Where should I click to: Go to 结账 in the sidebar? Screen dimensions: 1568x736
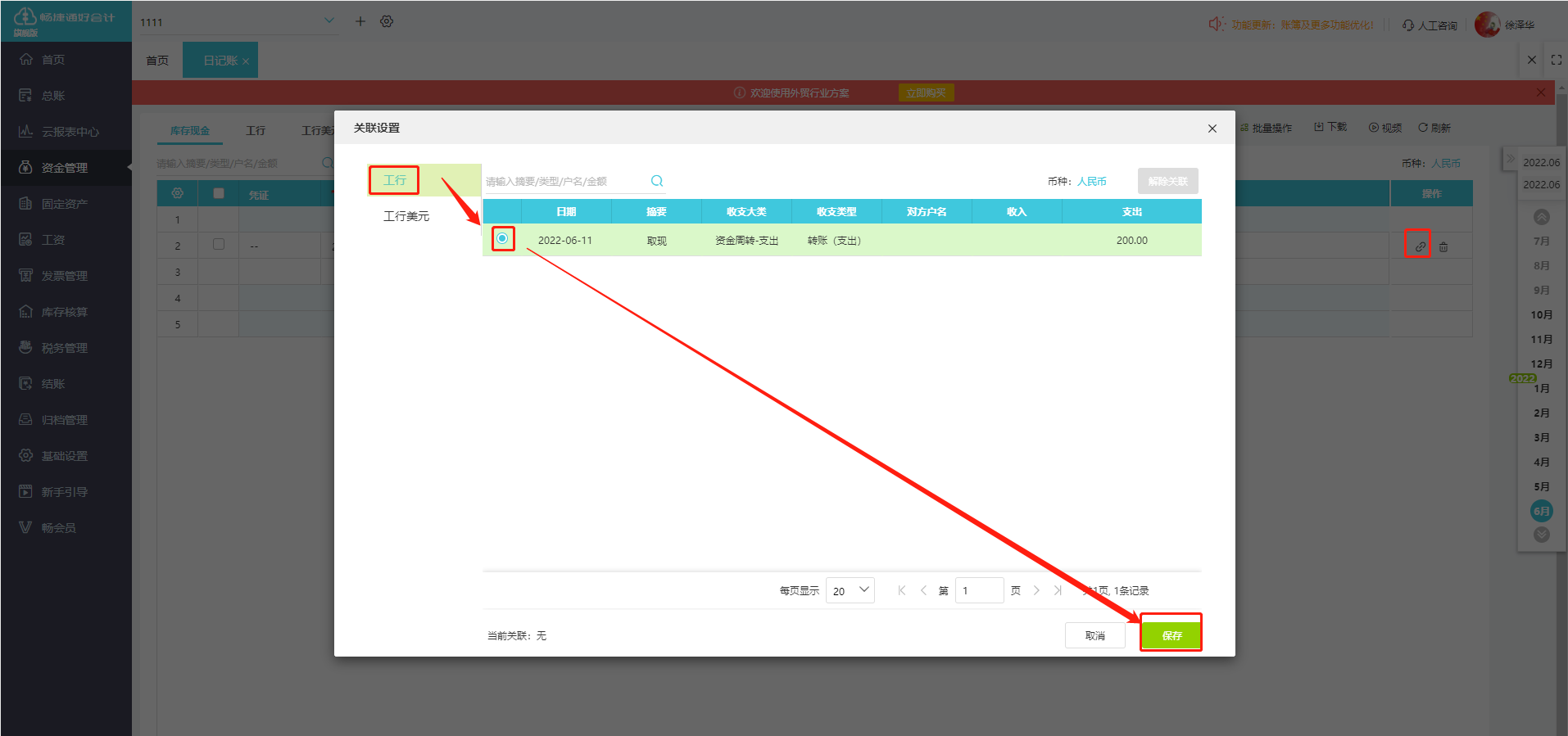click(53, 384)
